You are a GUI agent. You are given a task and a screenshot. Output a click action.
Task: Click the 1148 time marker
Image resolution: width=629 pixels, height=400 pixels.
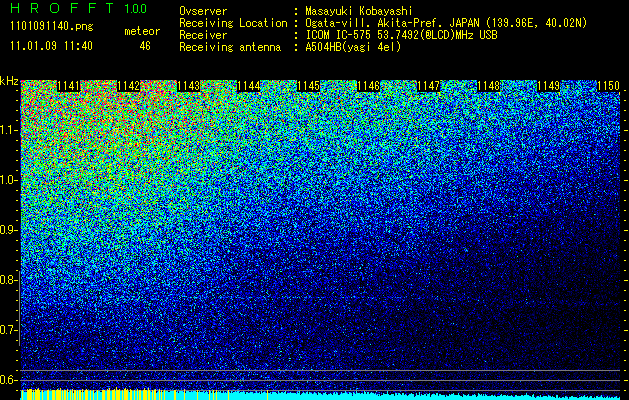(x=489, y=86)
